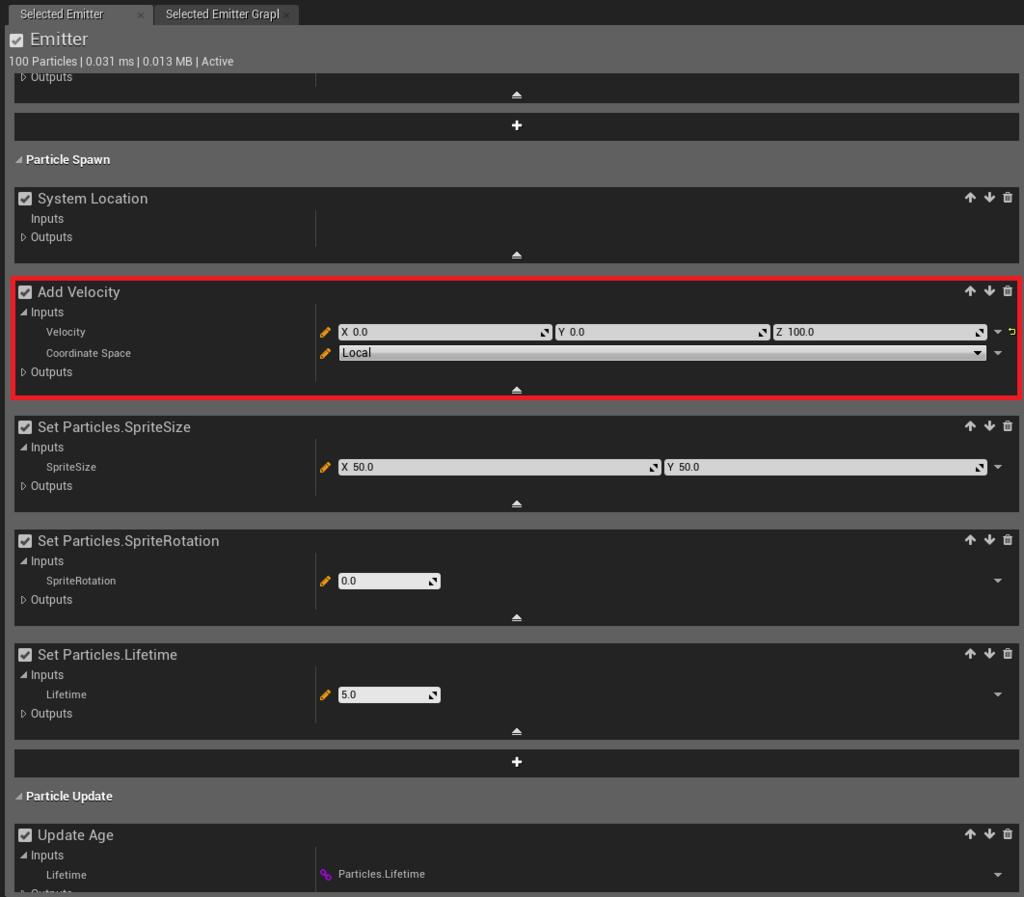Expand the System Location Outputs group
Image resolution: width=1024 pixels, height=897 pixels.
24,237
